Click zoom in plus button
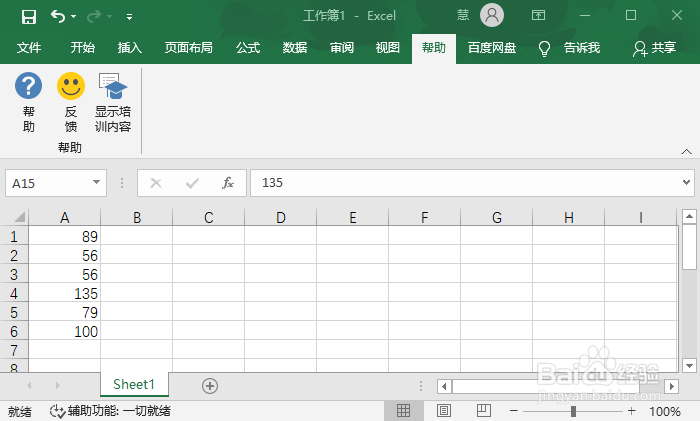This screenshot has height=421, width=700. tap(631, 411)
